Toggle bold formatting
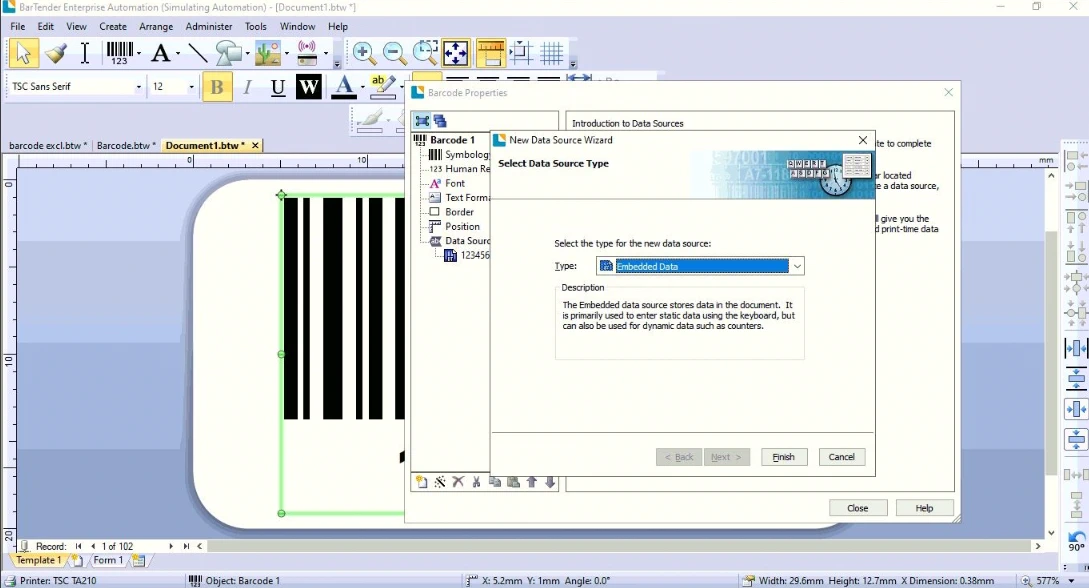Viewport: 1089px width, 588px height. (217, 87)
